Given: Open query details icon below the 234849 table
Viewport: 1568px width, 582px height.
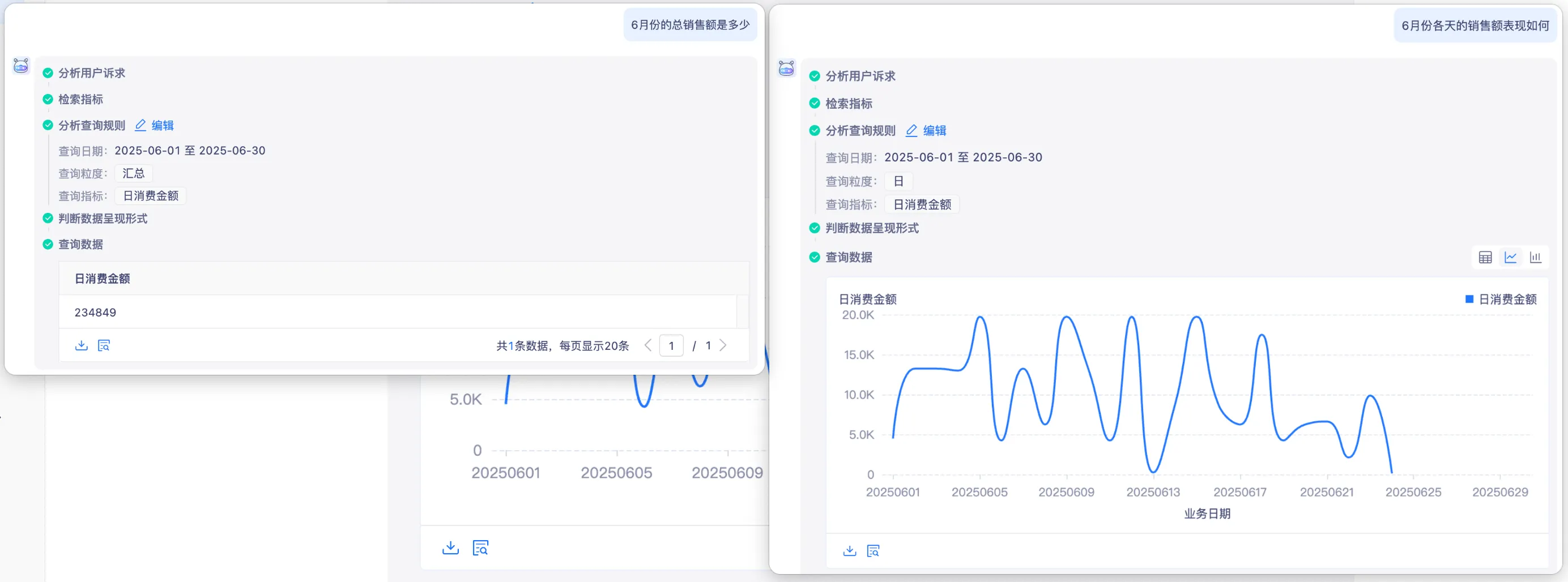Looking at the screenshot, I should 104,345.
